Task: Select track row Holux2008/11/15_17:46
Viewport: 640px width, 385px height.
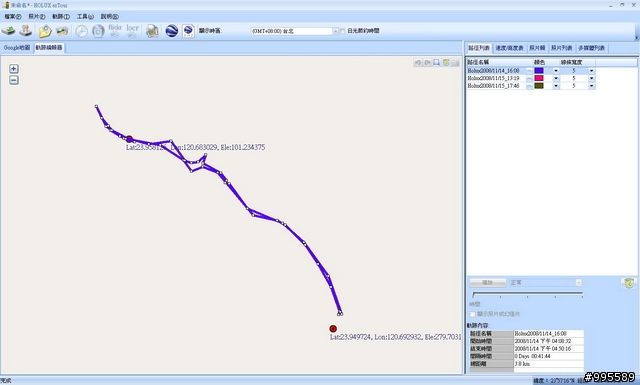Action: [x=531, y=86]
